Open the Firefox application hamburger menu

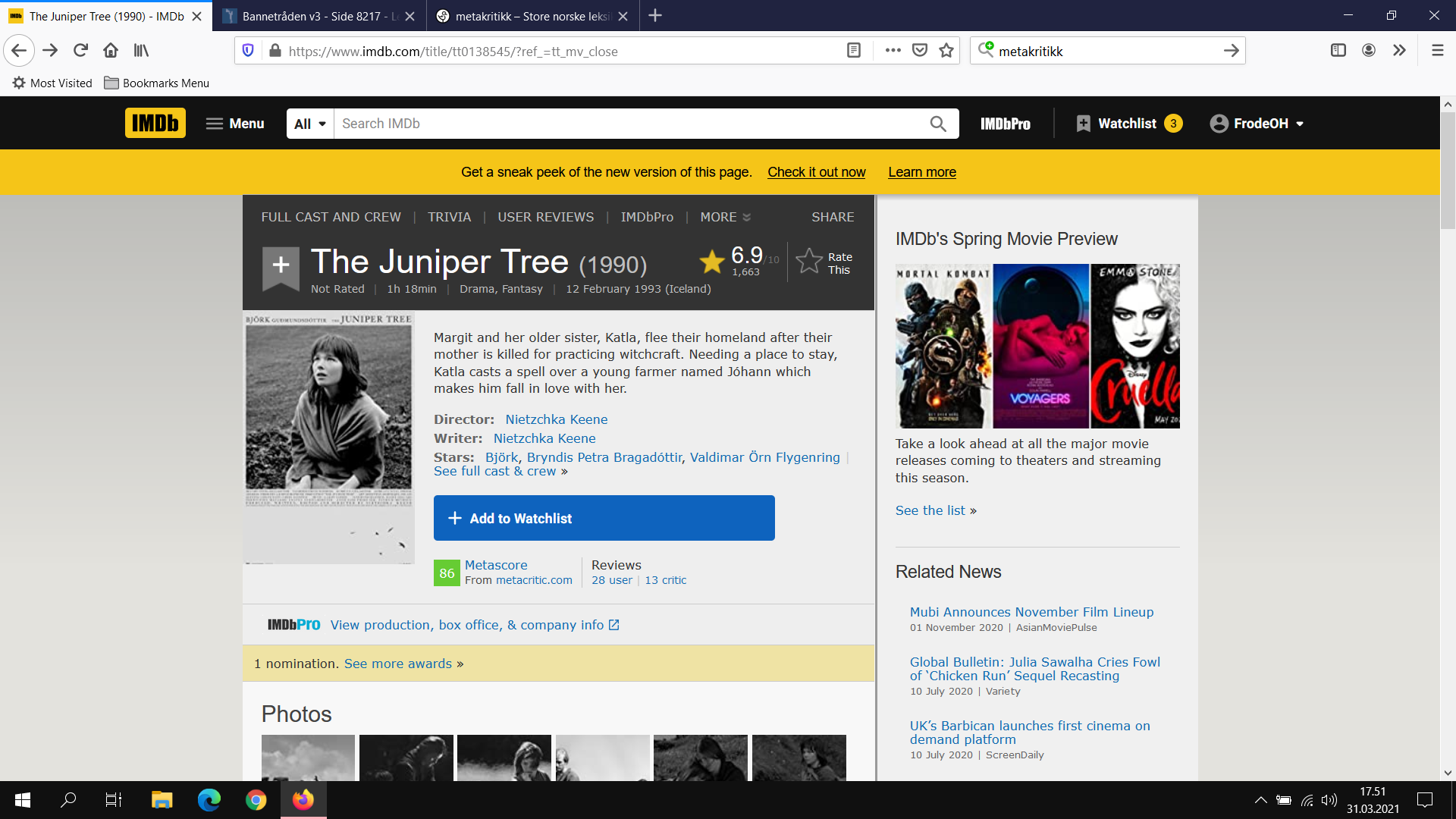point(1437,51)
